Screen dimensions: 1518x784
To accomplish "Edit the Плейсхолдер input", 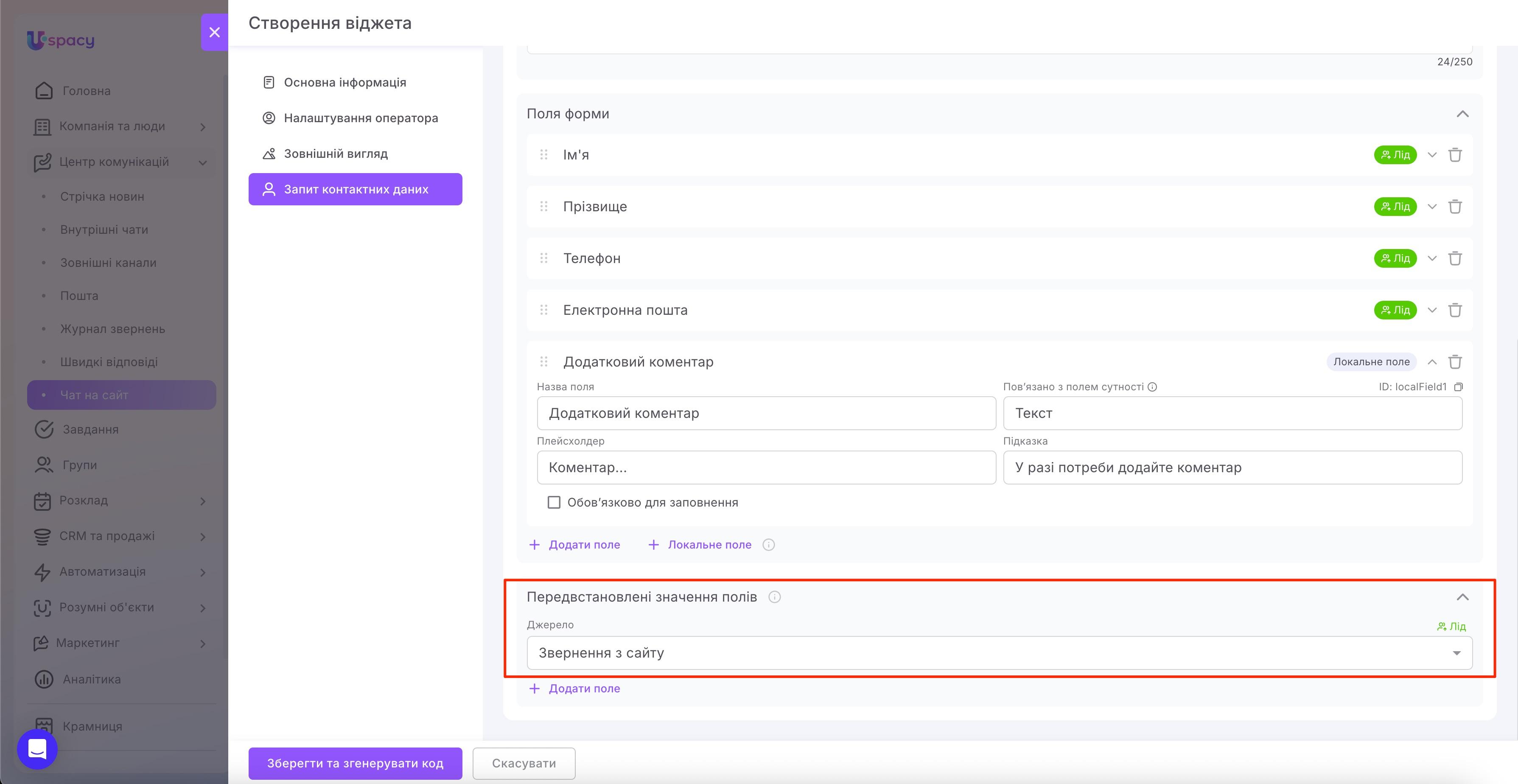I will (766, 468).
